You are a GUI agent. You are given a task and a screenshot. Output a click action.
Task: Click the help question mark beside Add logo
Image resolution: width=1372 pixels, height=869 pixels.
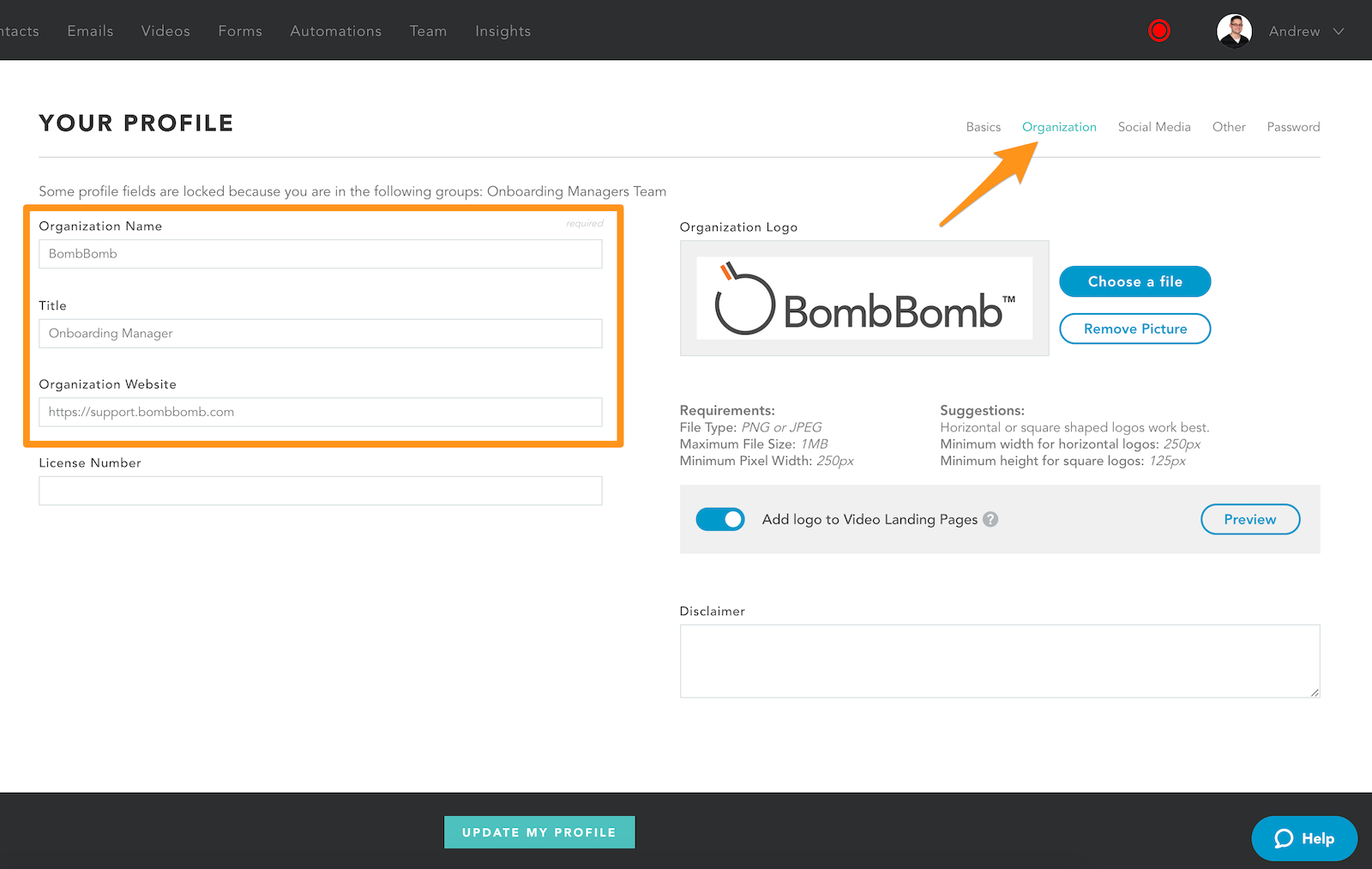tap(990, 519)
